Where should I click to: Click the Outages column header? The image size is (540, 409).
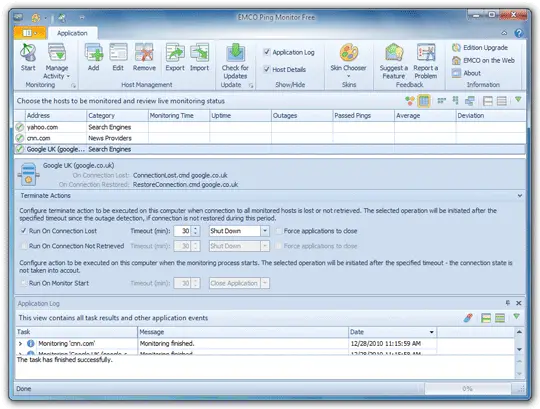click(x=302, y=115)
